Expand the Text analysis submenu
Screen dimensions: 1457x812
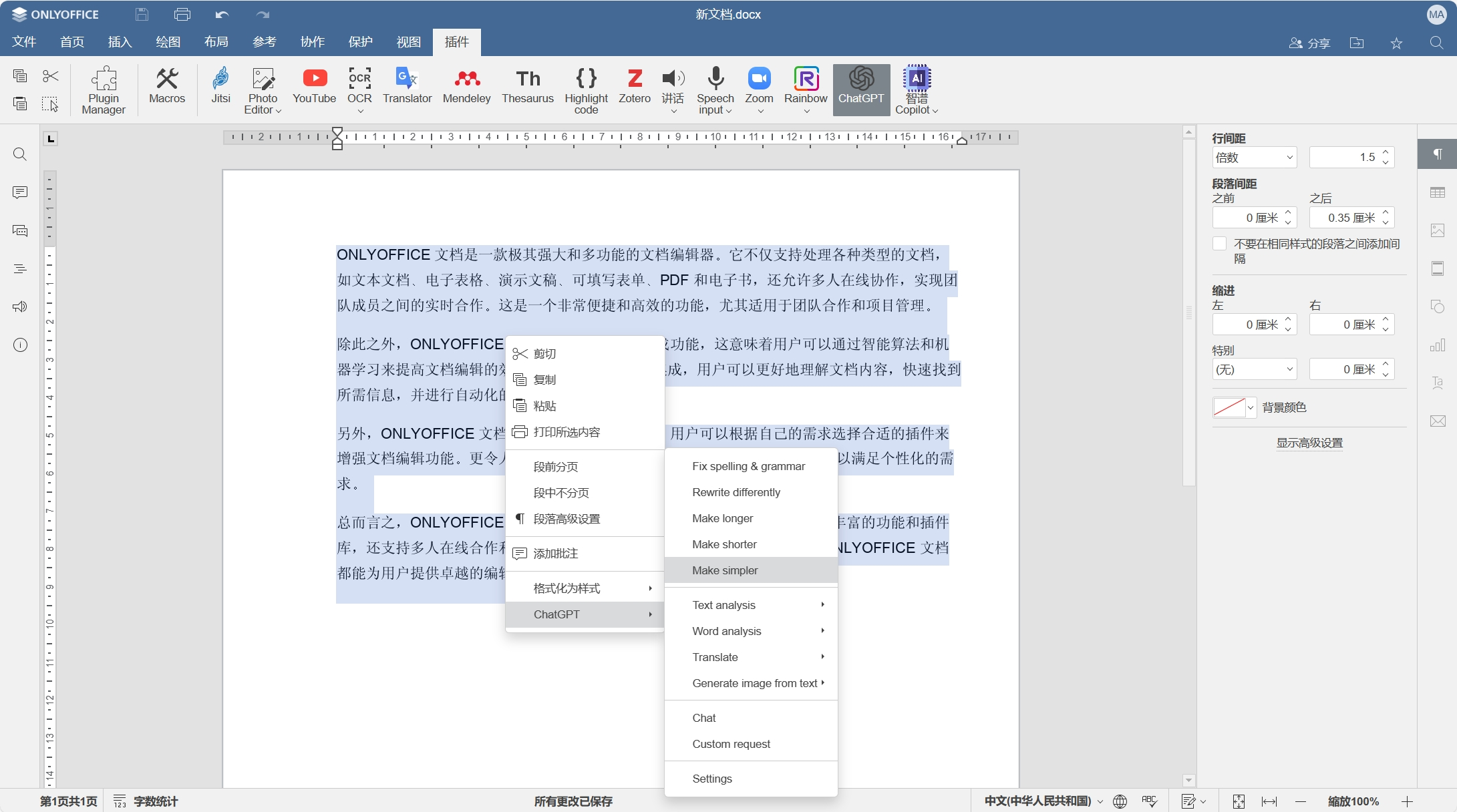(751, 605)
